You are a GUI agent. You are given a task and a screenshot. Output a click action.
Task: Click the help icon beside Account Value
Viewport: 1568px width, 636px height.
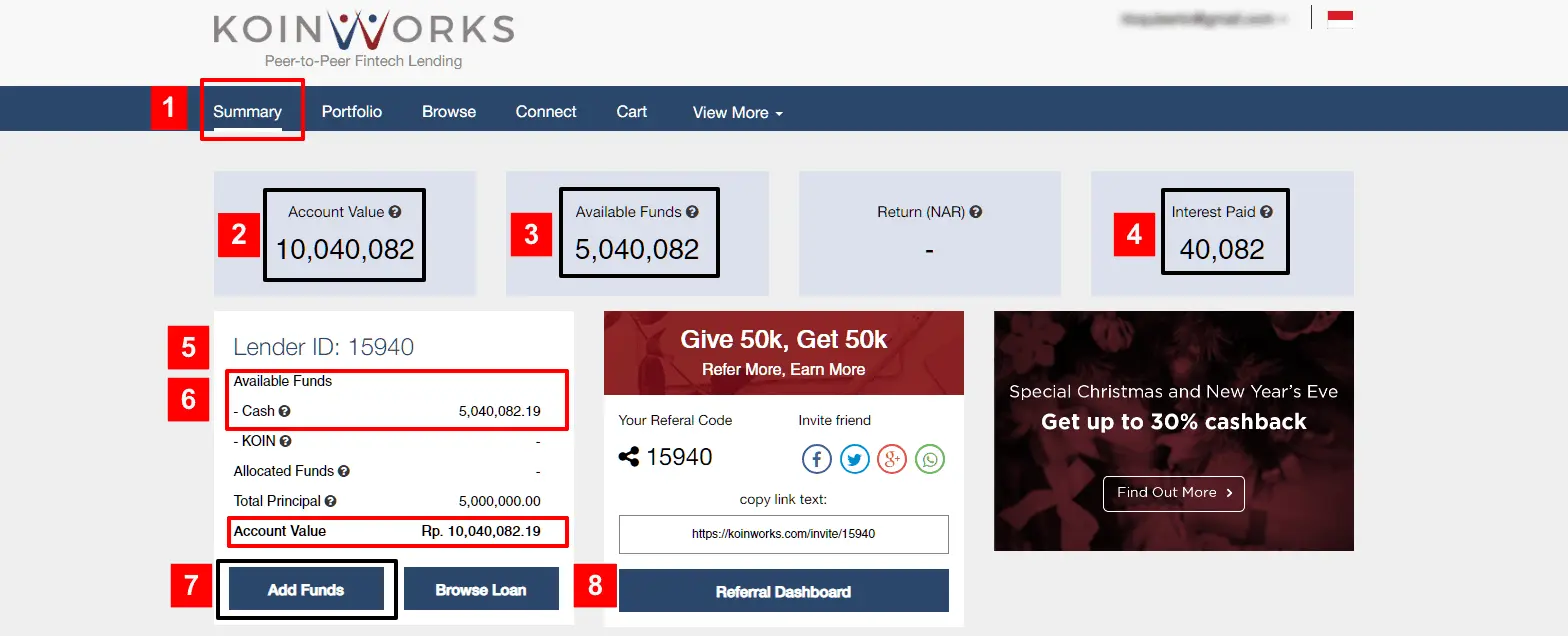(395, 212)
